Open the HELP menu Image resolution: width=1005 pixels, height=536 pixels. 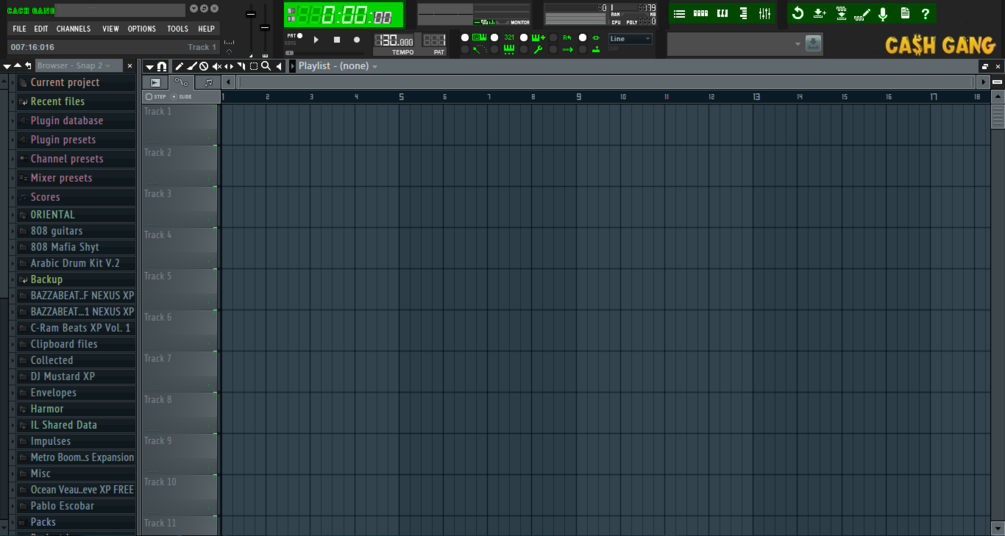(206, 29)
